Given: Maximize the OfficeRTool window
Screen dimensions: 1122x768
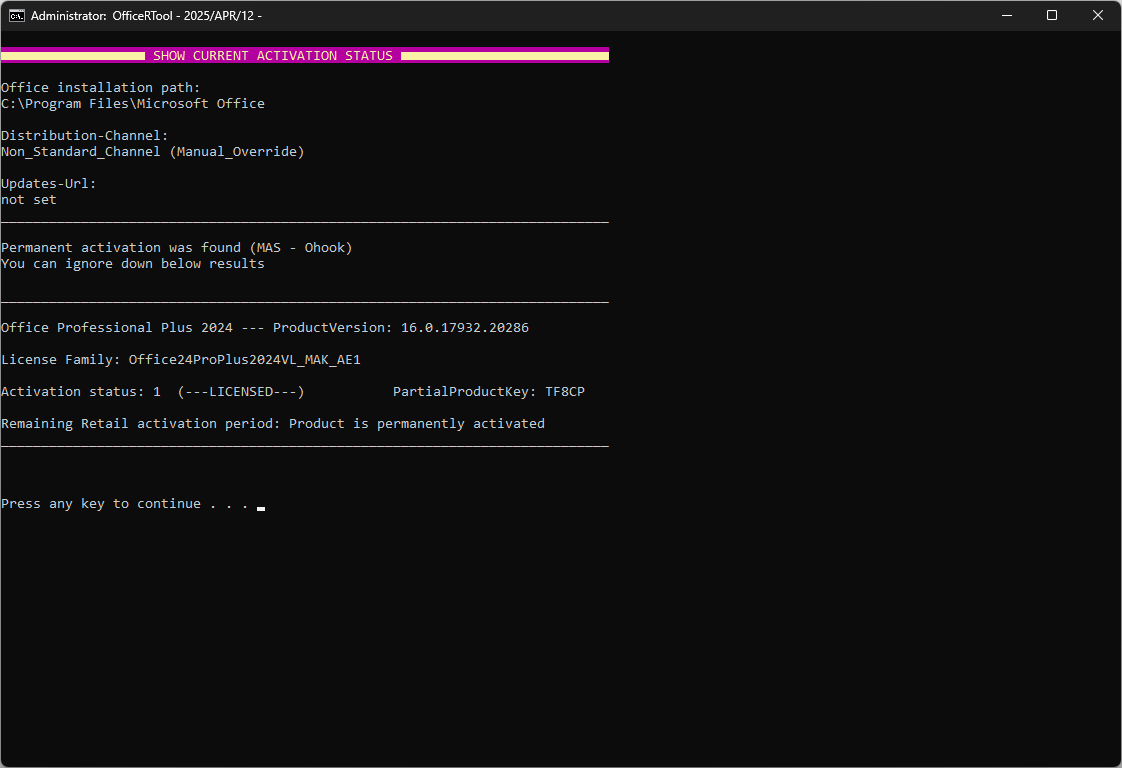Looking at the screenshot, I should click(1052, 15).
